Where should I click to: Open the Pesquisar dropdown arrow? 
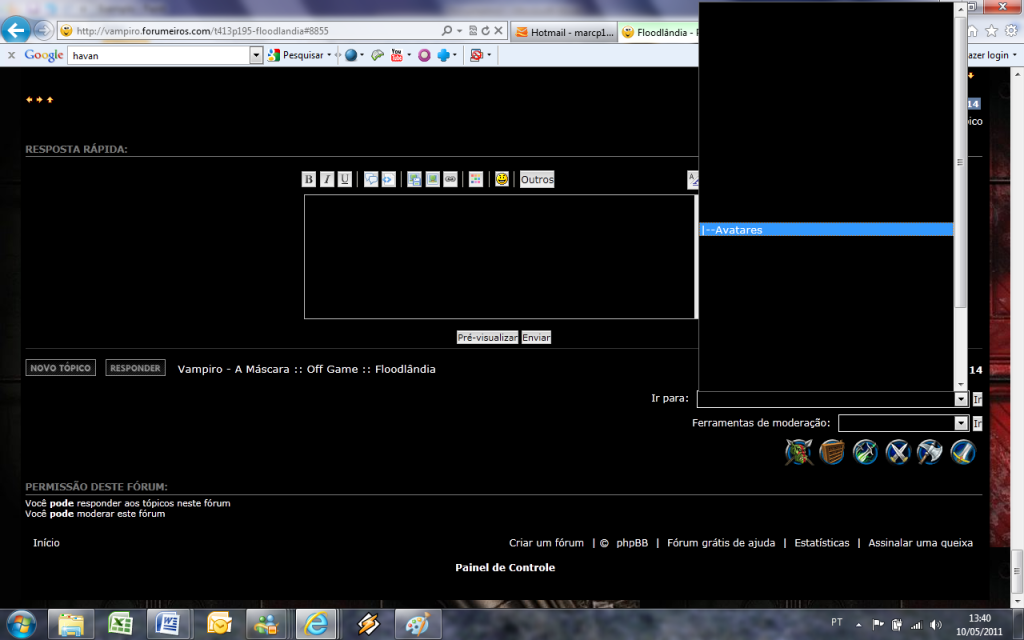click(x=329, y=56)
